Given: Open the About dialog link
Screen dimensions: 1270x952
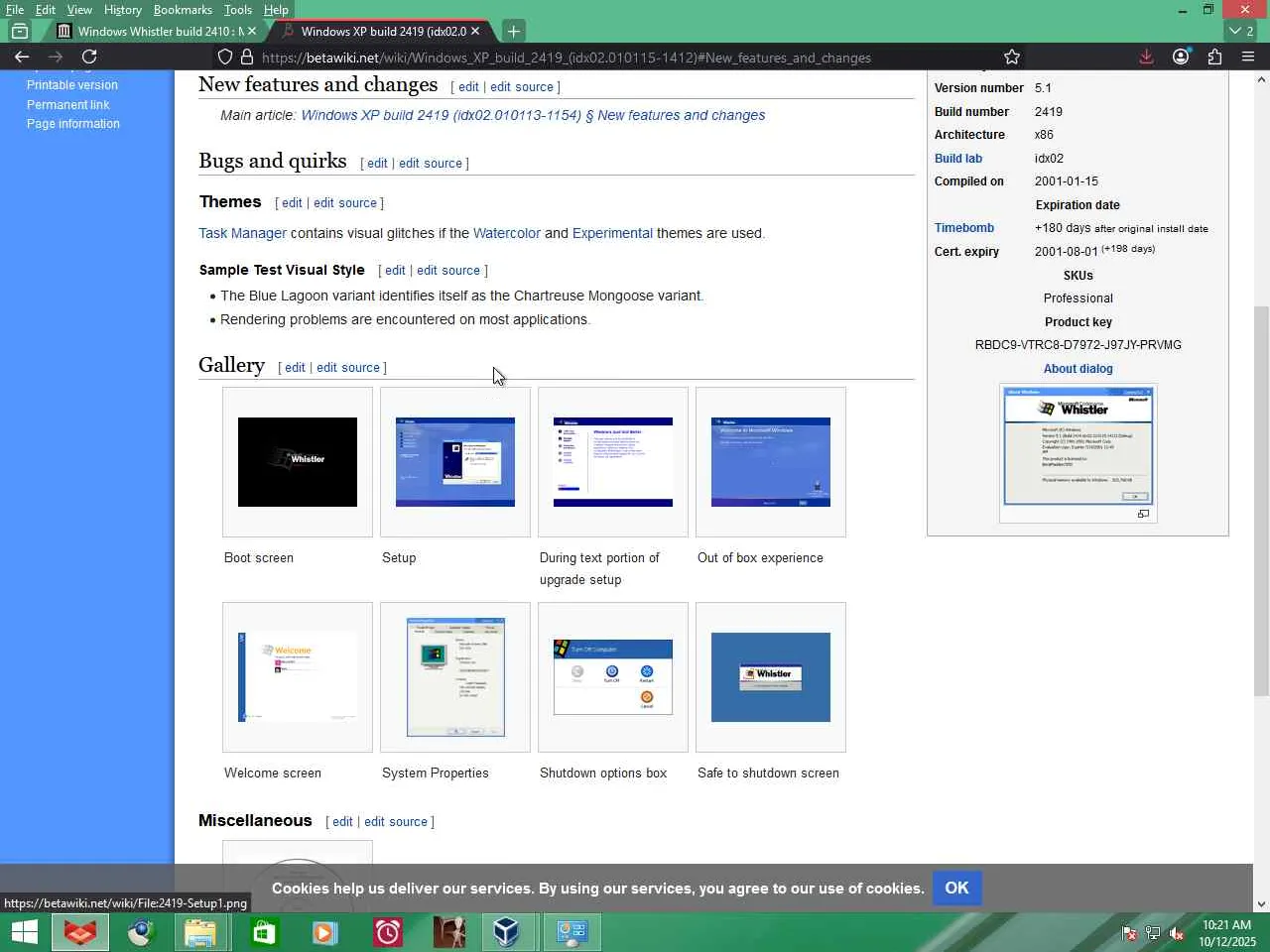Looking at the screenshot, I should (x=1079, y=369).
